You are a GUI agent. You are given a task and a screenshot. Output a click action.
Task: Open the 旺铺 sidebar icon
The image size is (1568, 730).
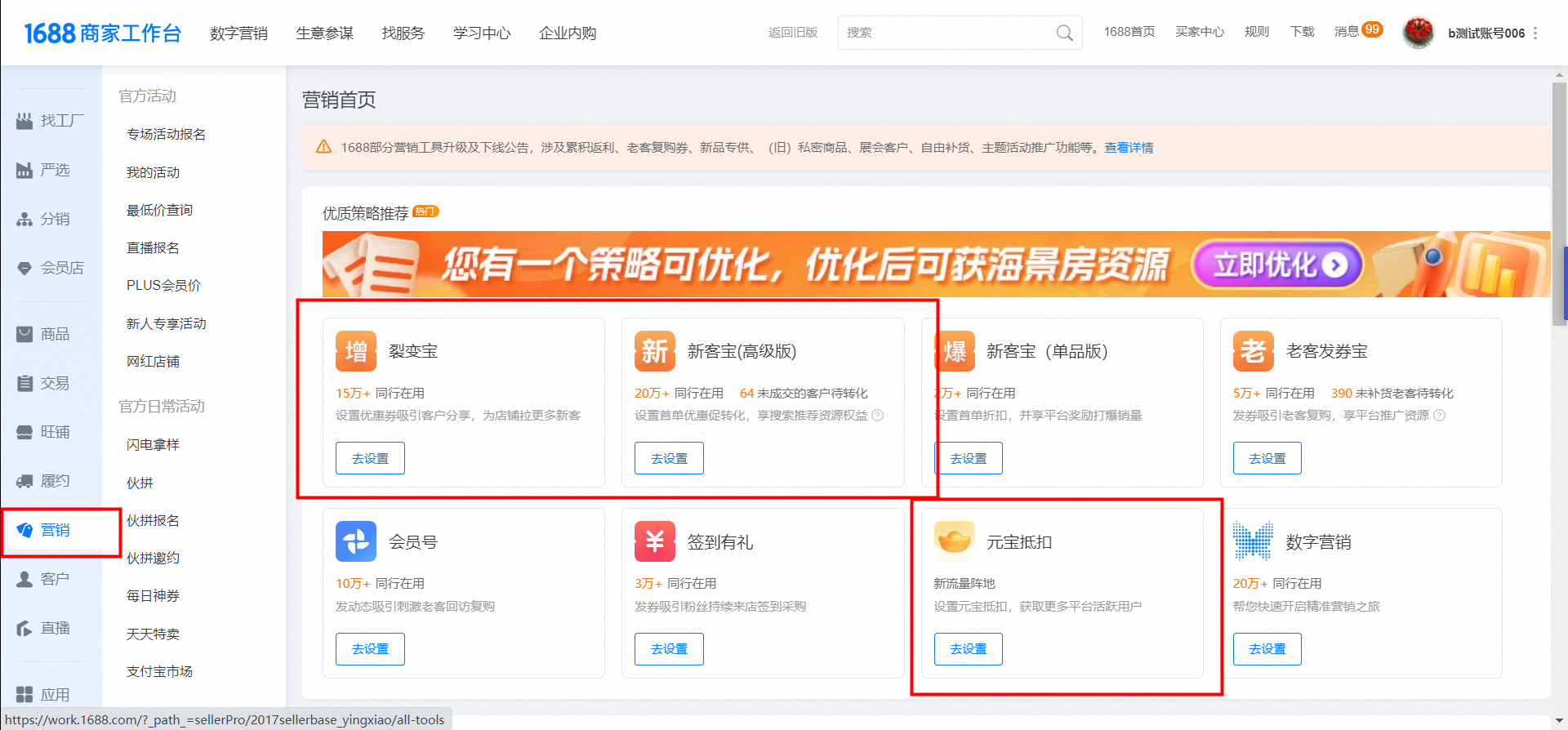[x=24, y=432]
